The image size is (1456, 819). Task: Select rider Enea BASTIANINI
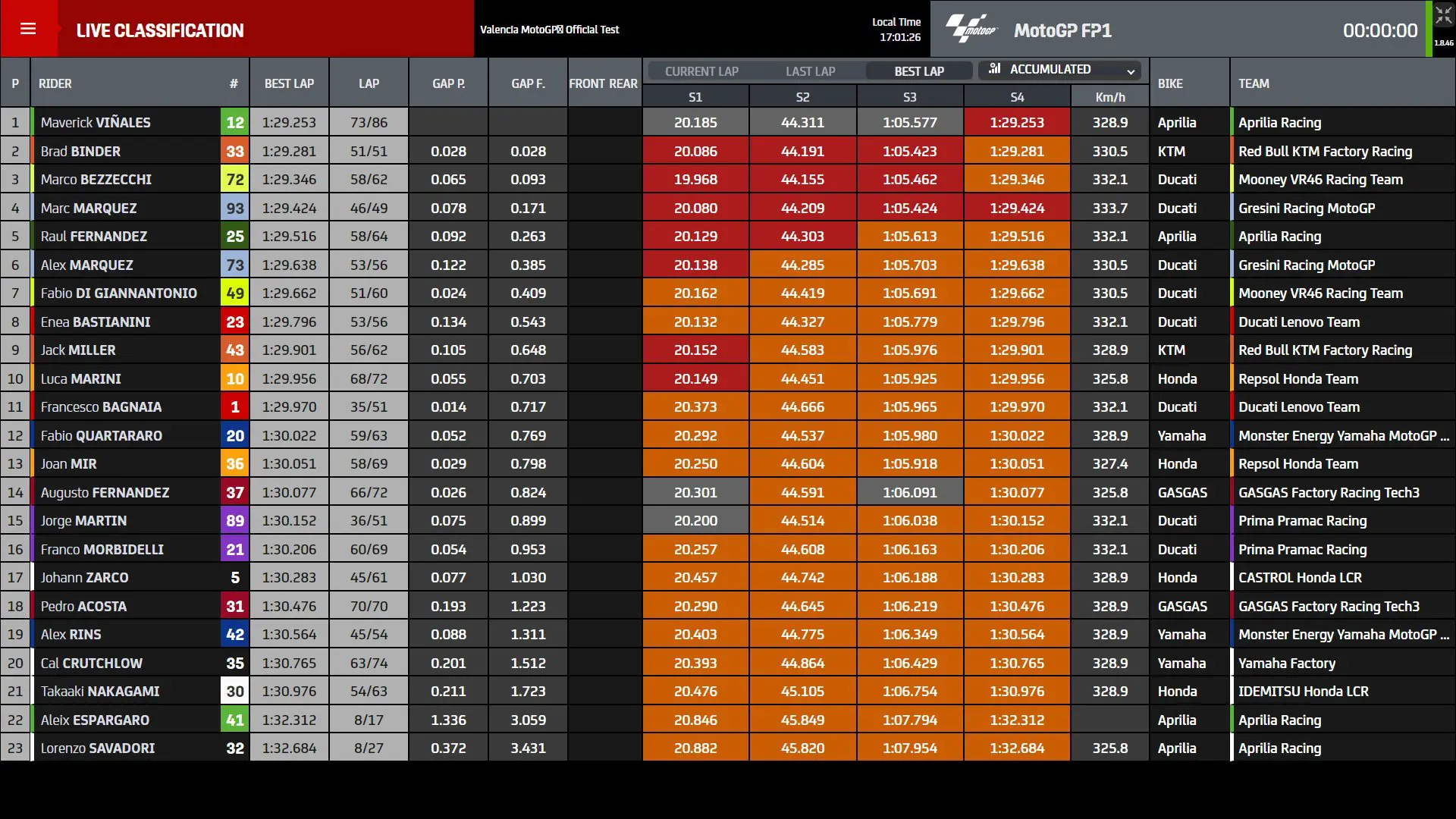coord(96,322)
